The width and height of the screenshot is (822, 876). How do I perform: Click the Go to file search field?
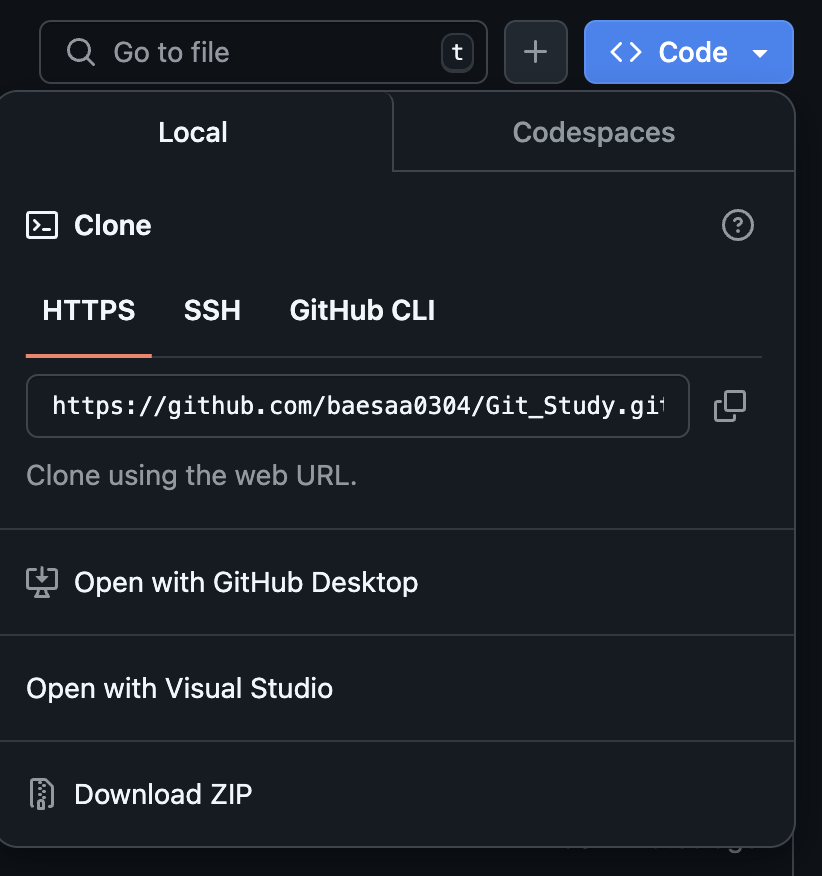[x=263, y=52]
